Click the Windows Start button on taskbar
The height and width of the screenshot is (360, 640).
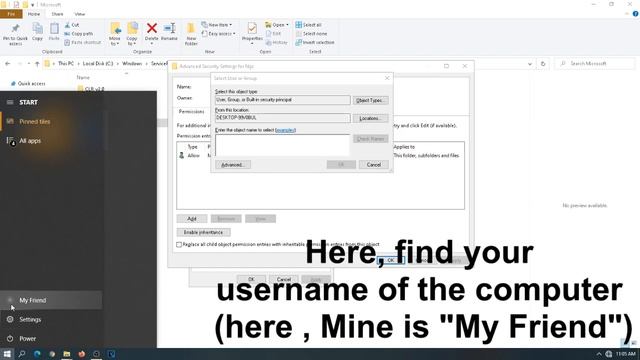coord(7,354)
